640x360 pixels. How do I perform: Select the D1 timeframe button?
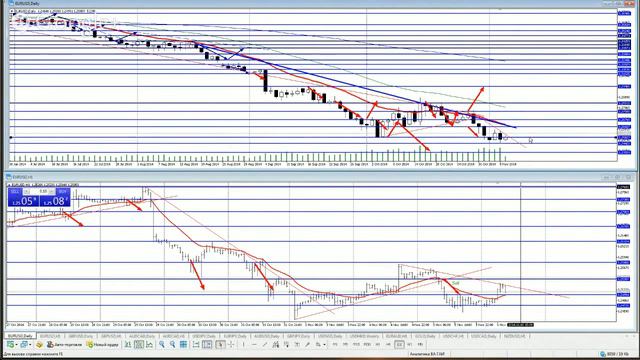[399, 344]
